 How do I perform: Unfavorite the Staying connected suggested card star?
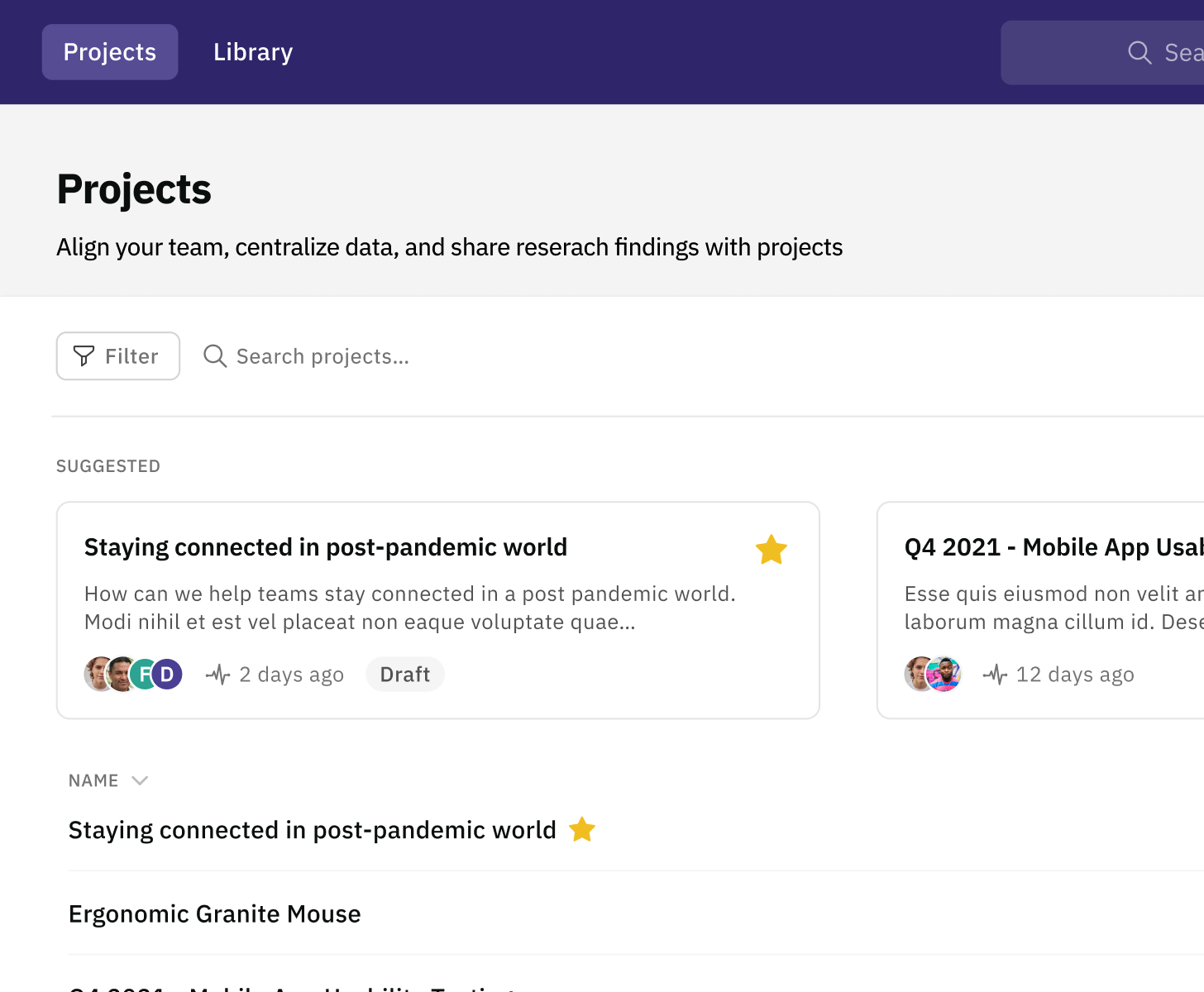point(771,549)
